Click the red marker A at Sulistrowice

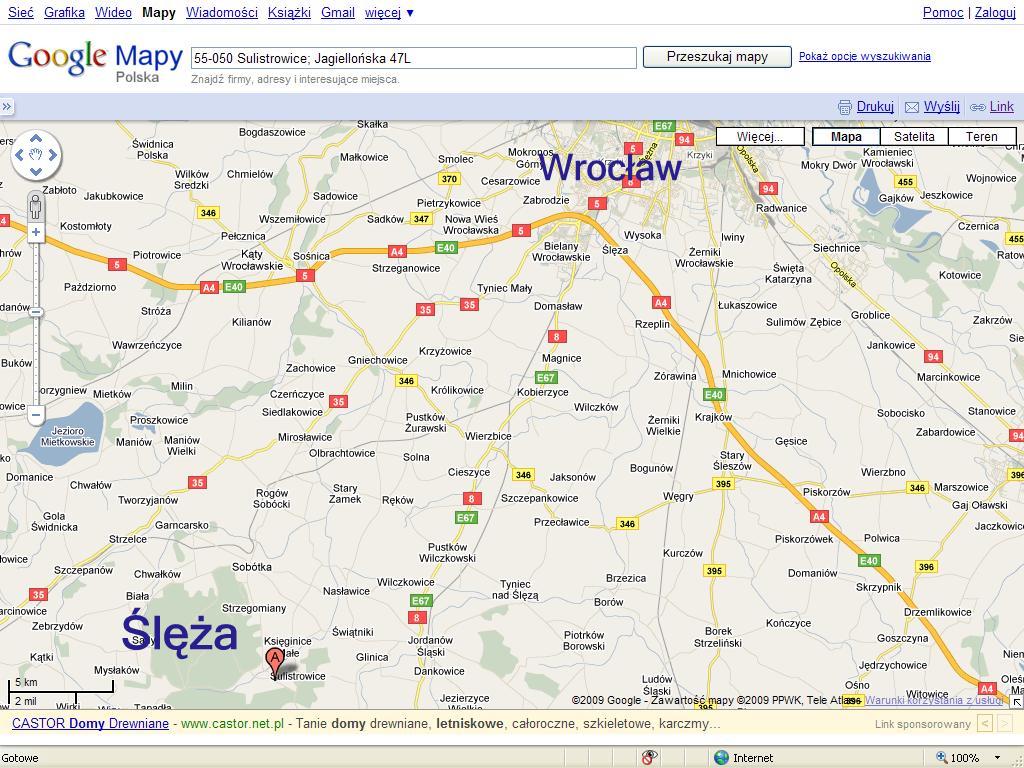click(274, 661)
